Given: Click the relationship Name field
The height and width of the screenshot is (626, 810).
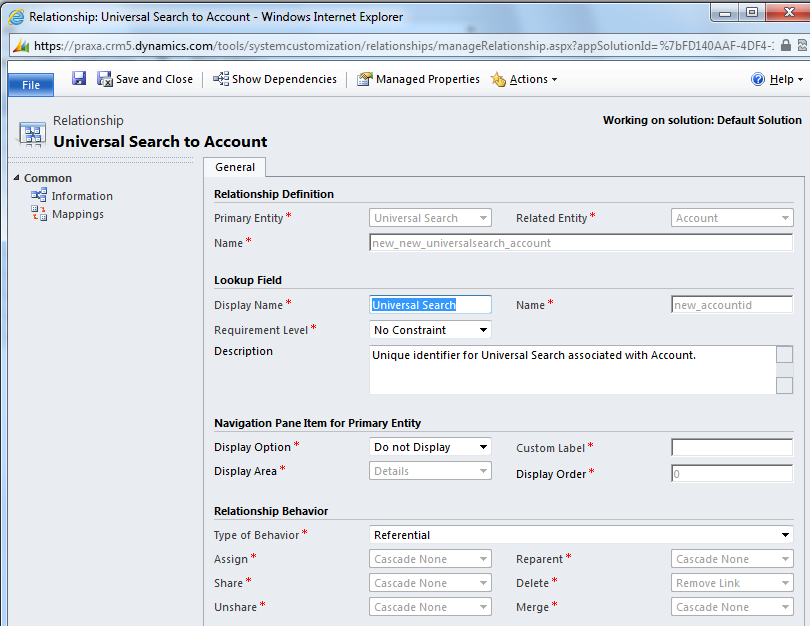Looking at the screenshot, I should tap(581, 243).
